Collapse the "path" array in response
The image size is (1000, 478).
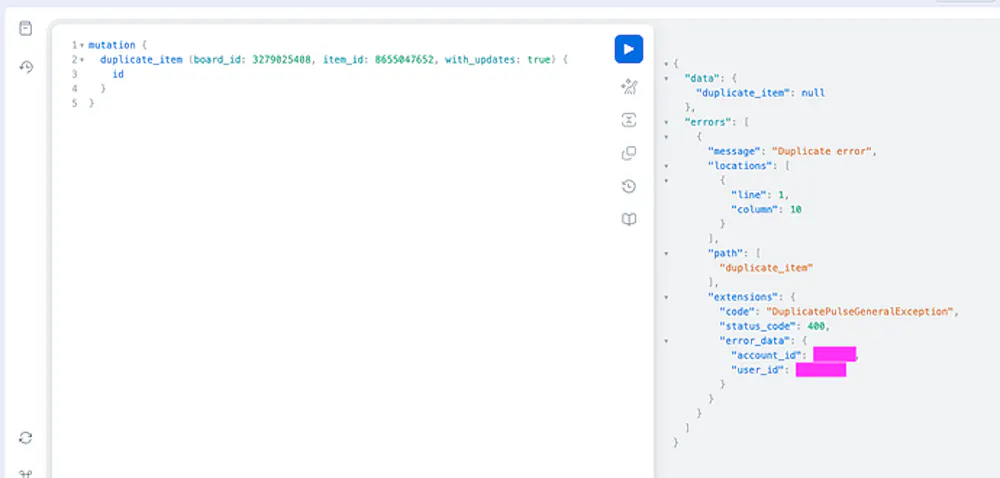(x=666, y=254)
